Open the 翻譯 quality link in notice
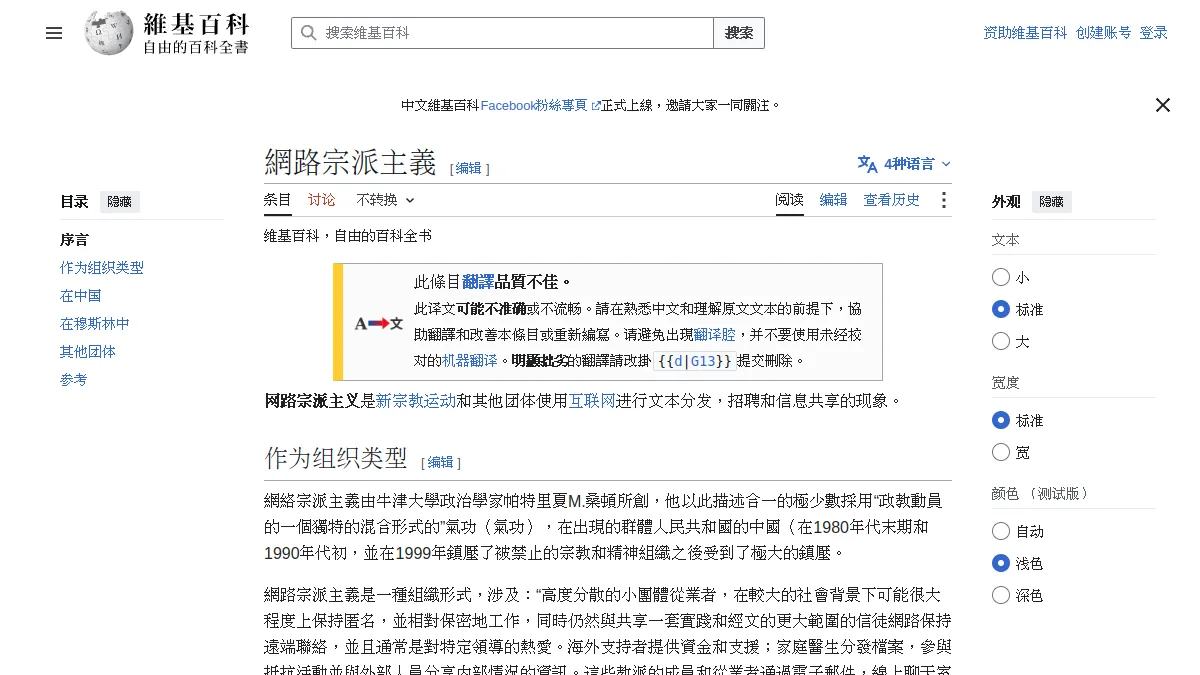The height and width of the screenshot is (675, 1200). pos(478,282)
